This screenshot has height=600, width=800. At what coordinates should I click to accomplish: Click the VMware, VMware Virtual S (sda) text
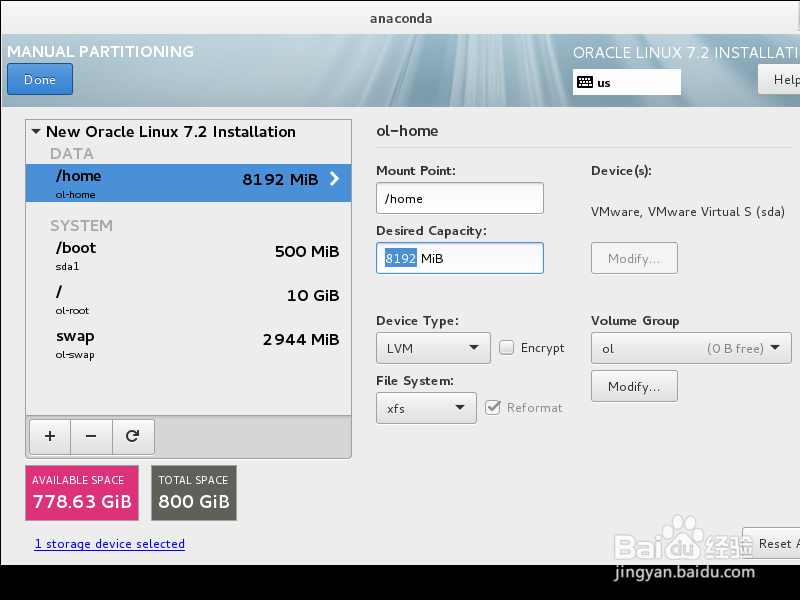(x=688, y=212)
